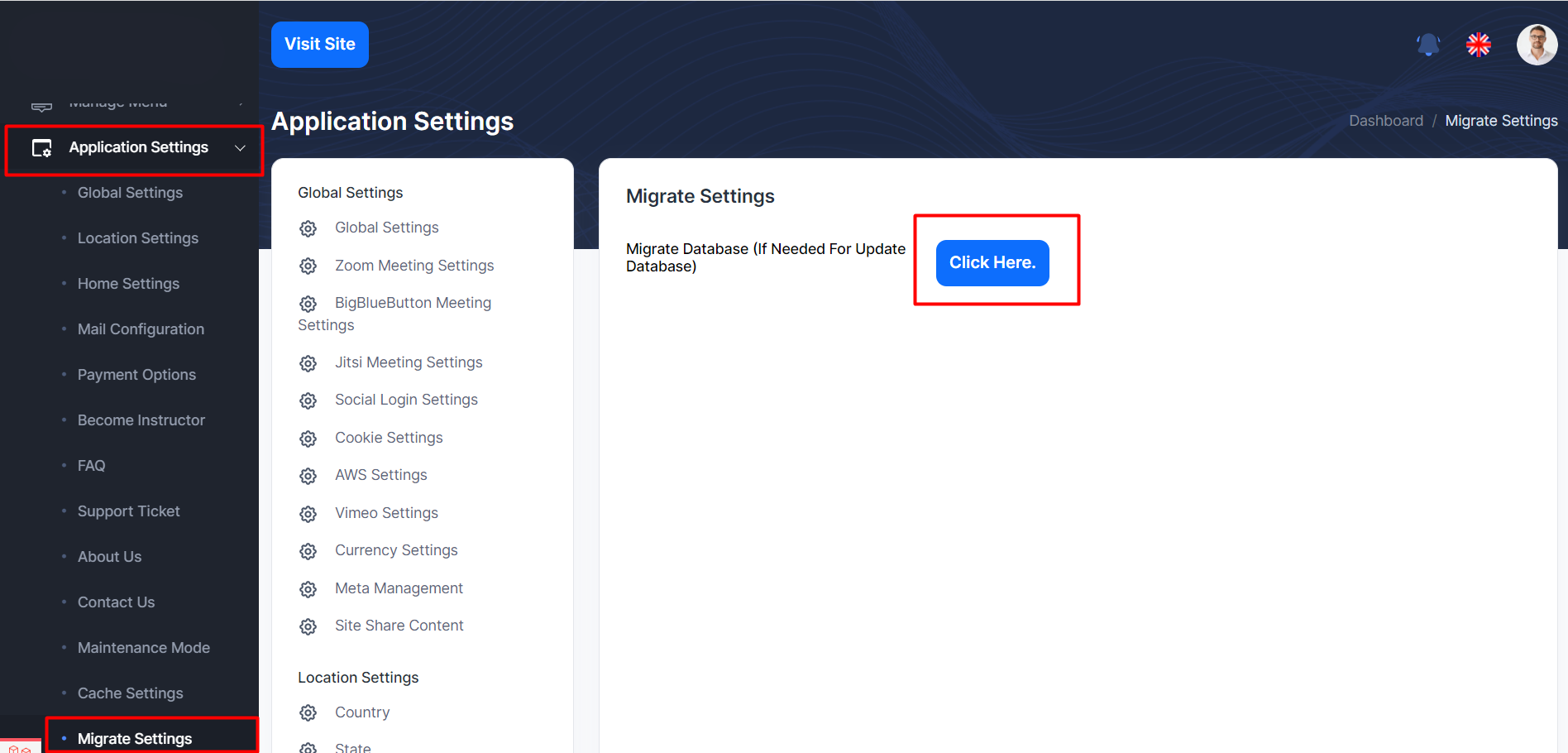This screenshot has height=753, width=1568.
Task: Open Social Login Settings link
Action: (x=406, y=400)
